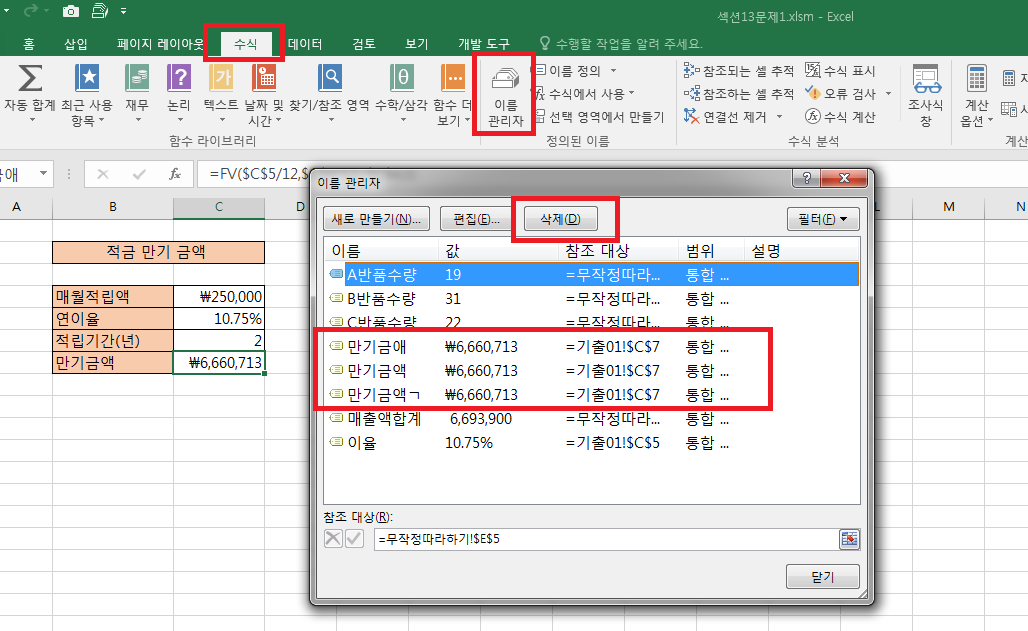1028x631 pixels.
Task: Switch to the 데이터 ribbon tab
Action: coord(305,44)
